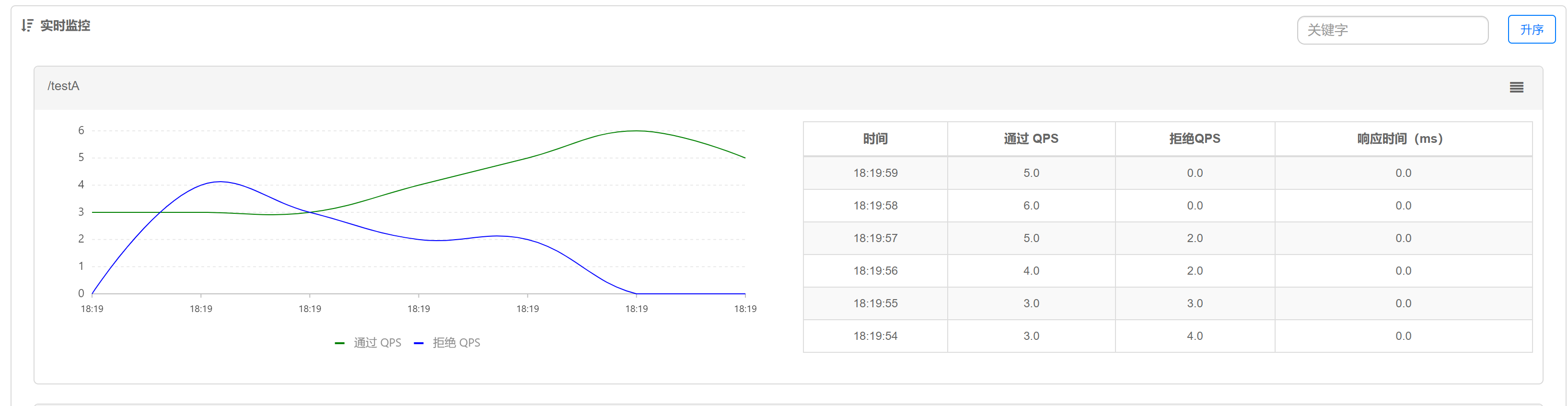Viewport: 1568px width, 406px height.
Task: Click the sort icon beside 实时监控
Action: pos(27,25)
